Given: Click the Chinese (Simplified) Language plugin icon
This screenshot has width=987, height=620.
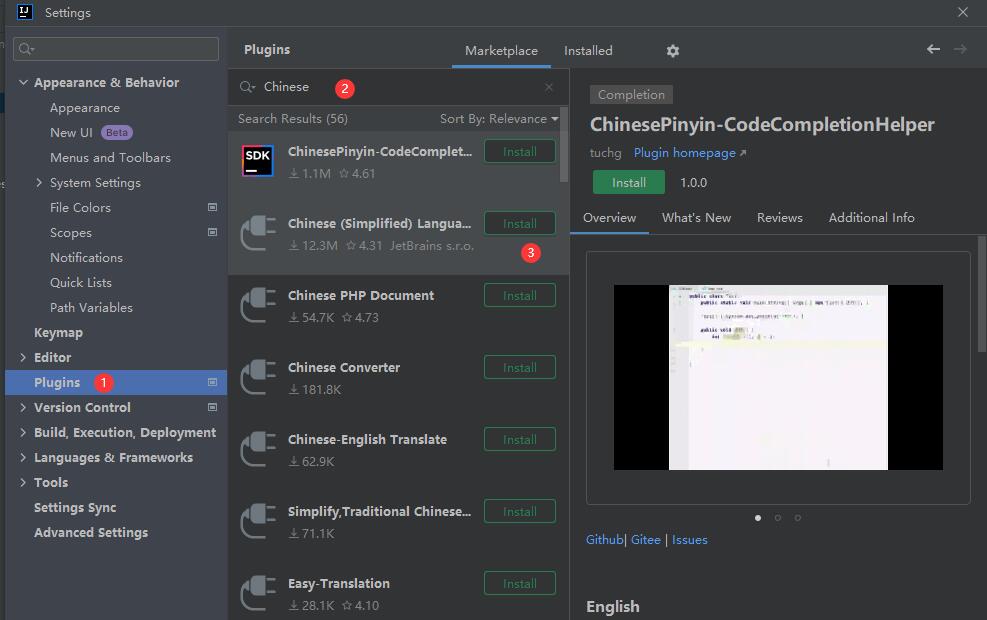Looking at the screenshot, I should (257, 233).
